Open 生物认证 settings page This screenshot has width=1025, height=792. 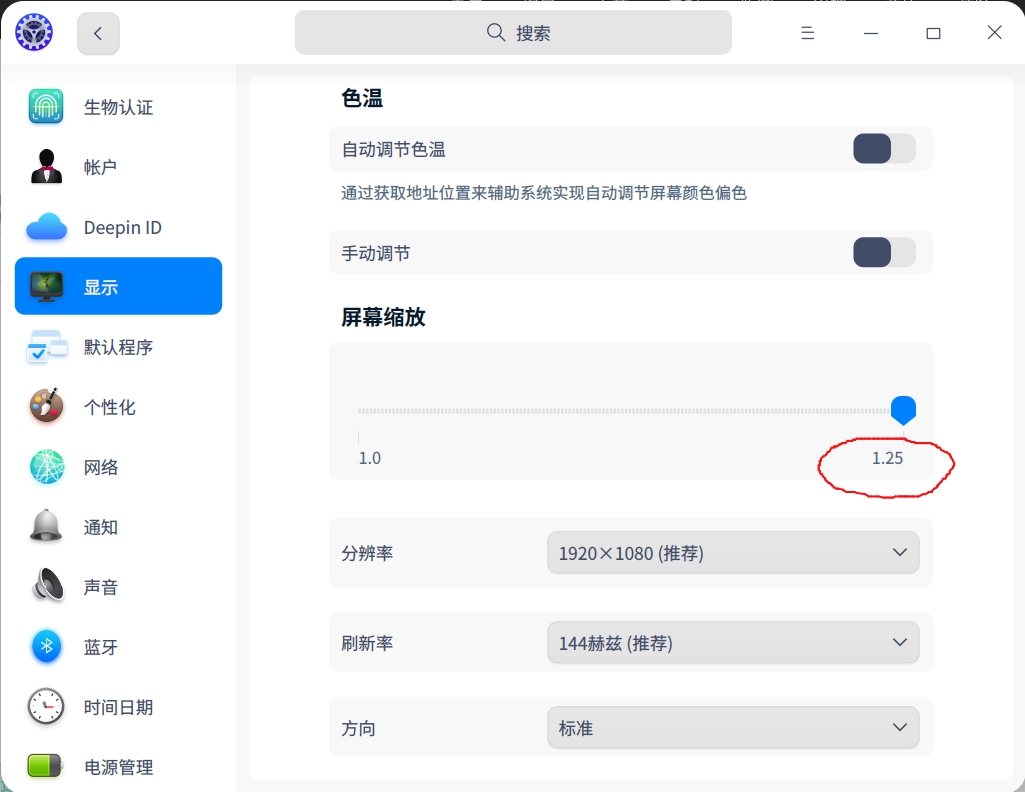(118, 107)
